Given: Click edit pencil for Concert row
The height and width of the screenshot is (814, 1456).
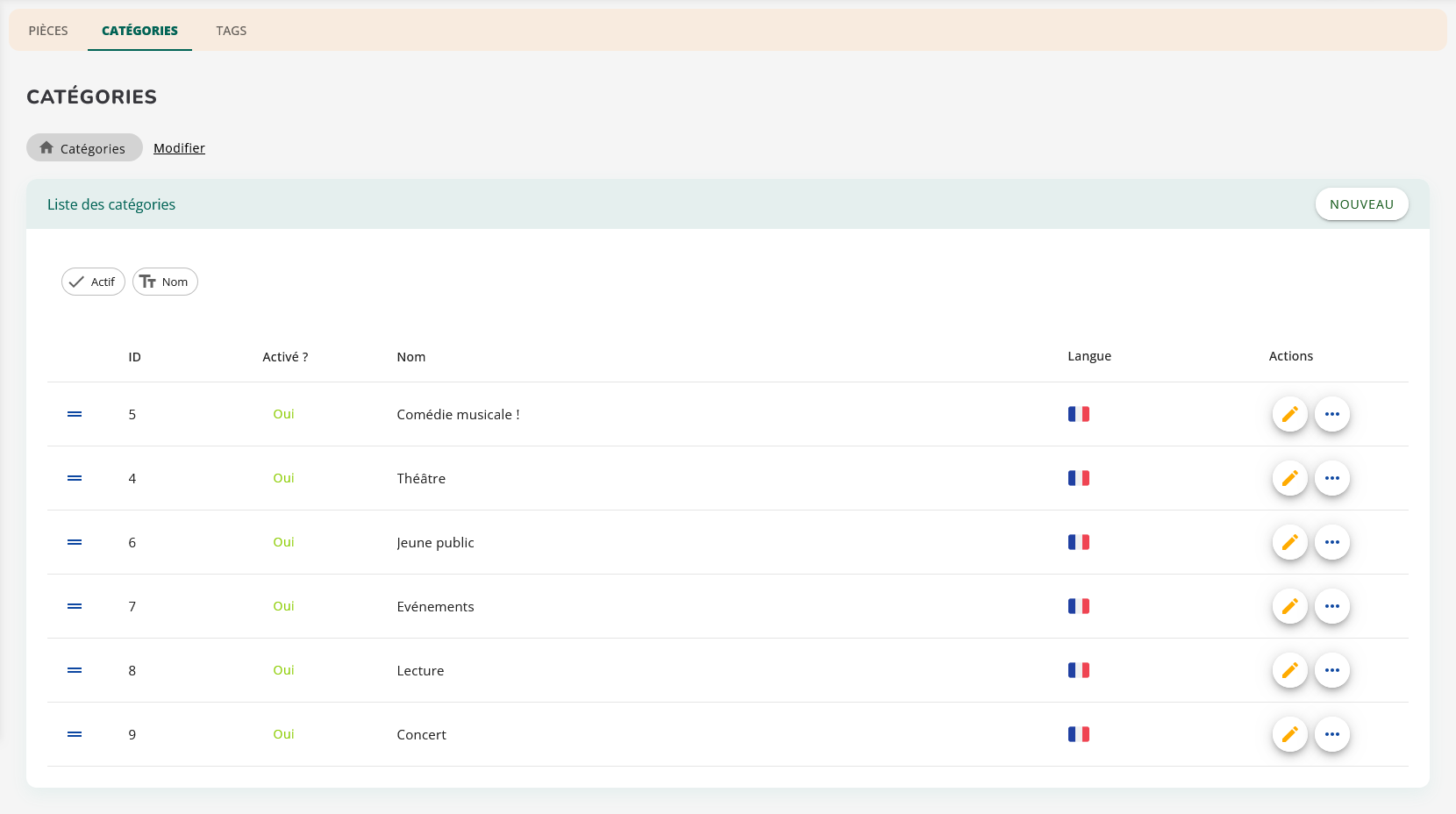Looking at the screenshot, I should click(1289, 734).
